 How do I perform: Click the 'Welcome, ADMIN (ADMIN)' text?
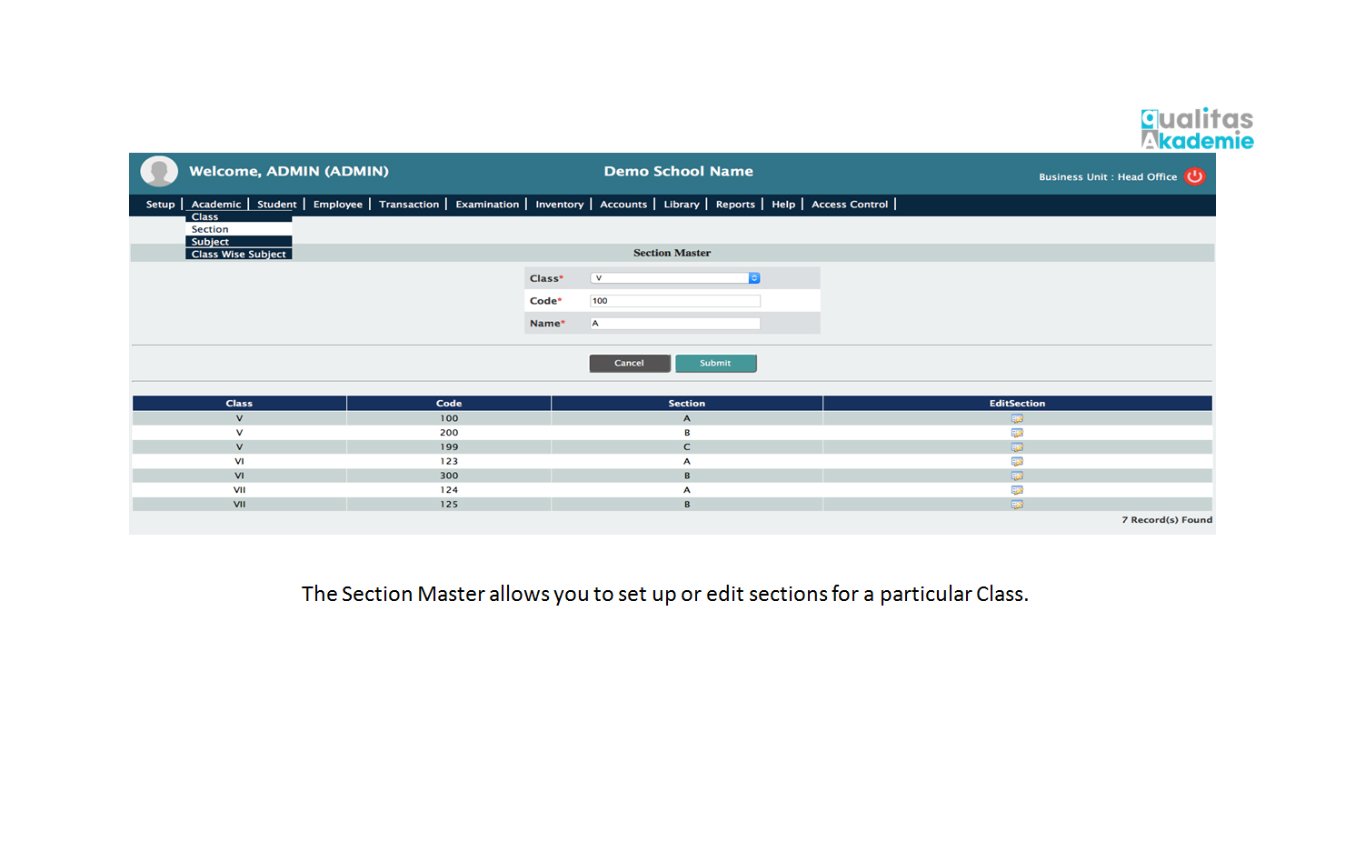(289, 171)
